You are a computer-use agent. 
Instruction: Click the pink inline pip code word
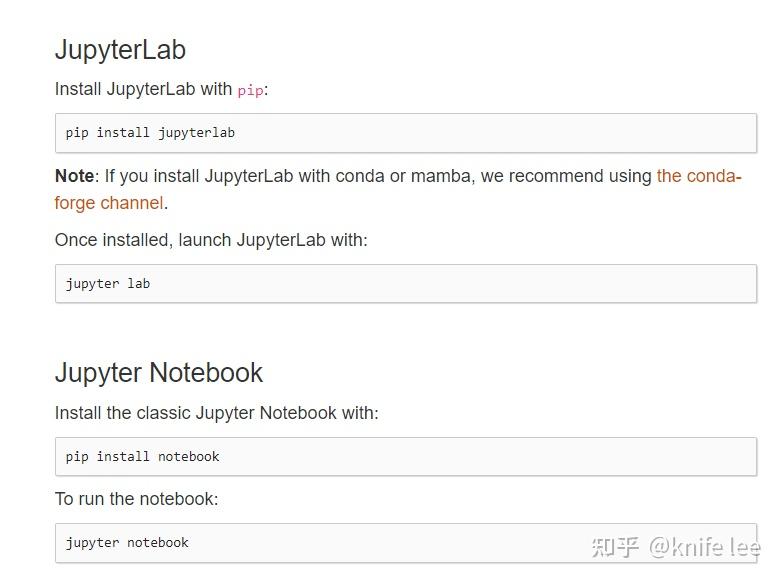[250, 91]
